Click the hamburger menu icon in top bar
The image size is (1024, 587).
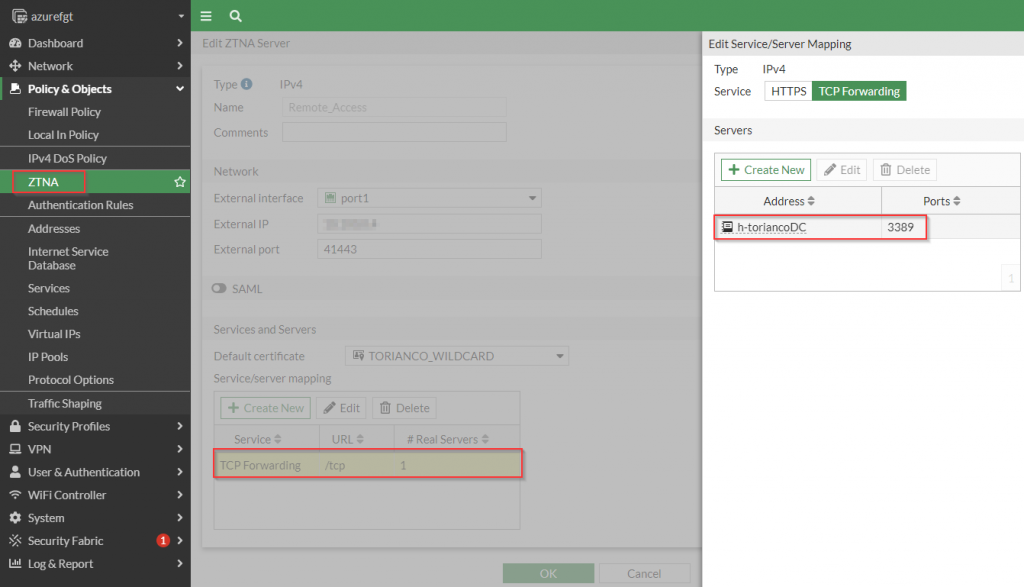(x=206, y=16)
